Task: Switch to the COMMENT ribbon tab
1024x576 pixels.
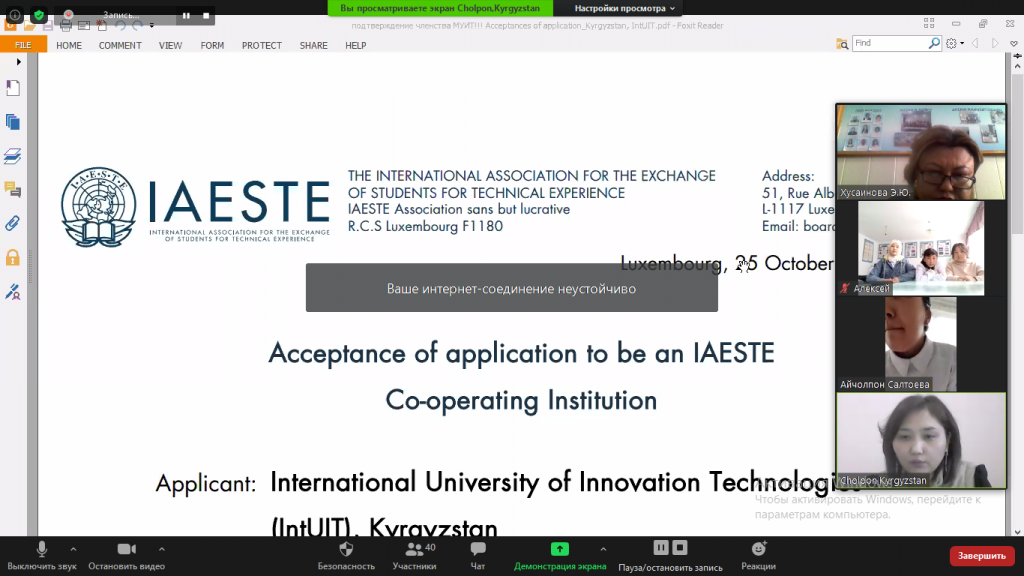Action: click(x=120, y=45)
